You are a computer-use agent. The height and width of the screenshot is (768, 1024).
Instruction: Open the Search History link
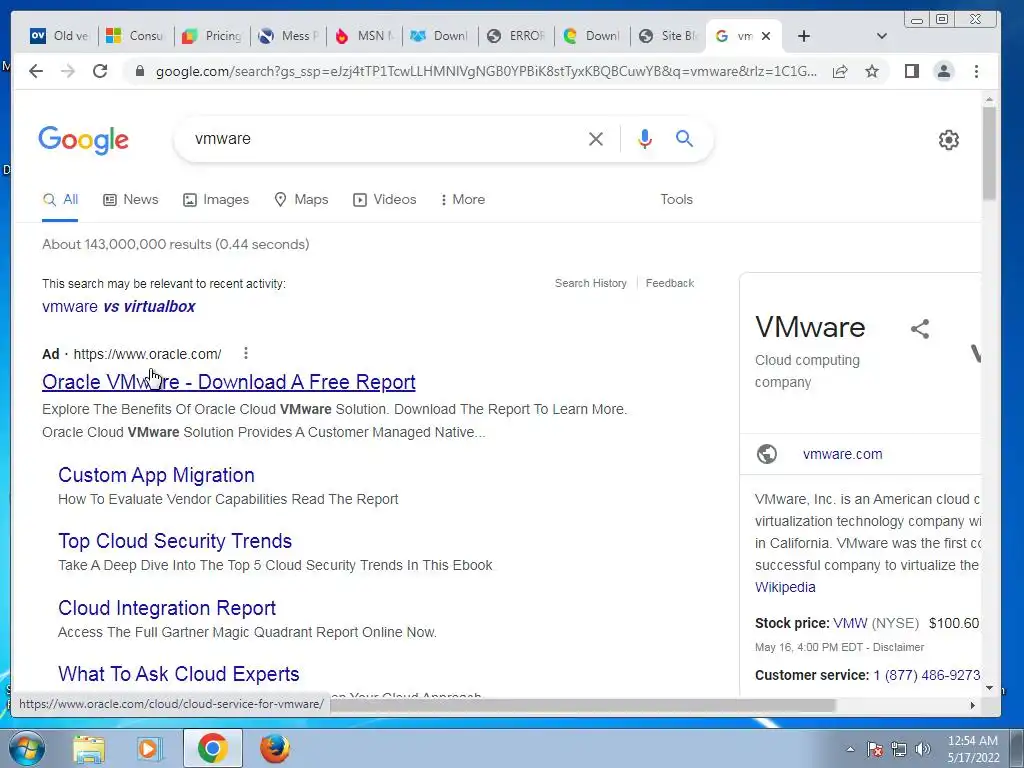click(590, 283)
